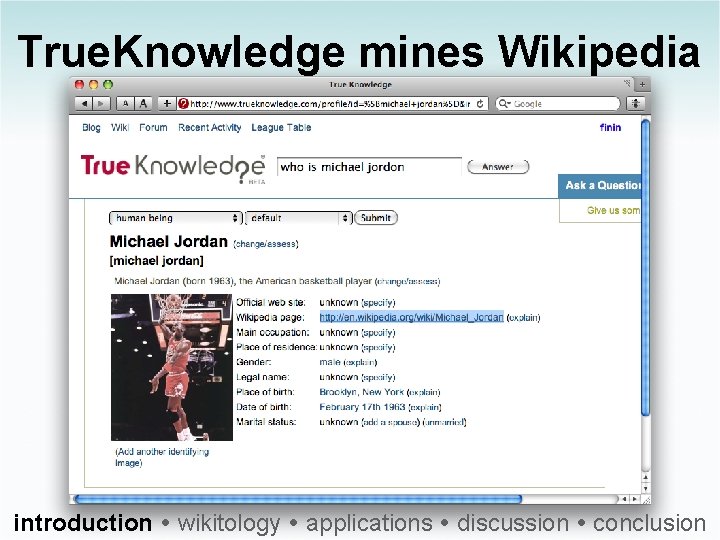Click the Answer button
The image size is (720, 540).
tap(498, 167)
